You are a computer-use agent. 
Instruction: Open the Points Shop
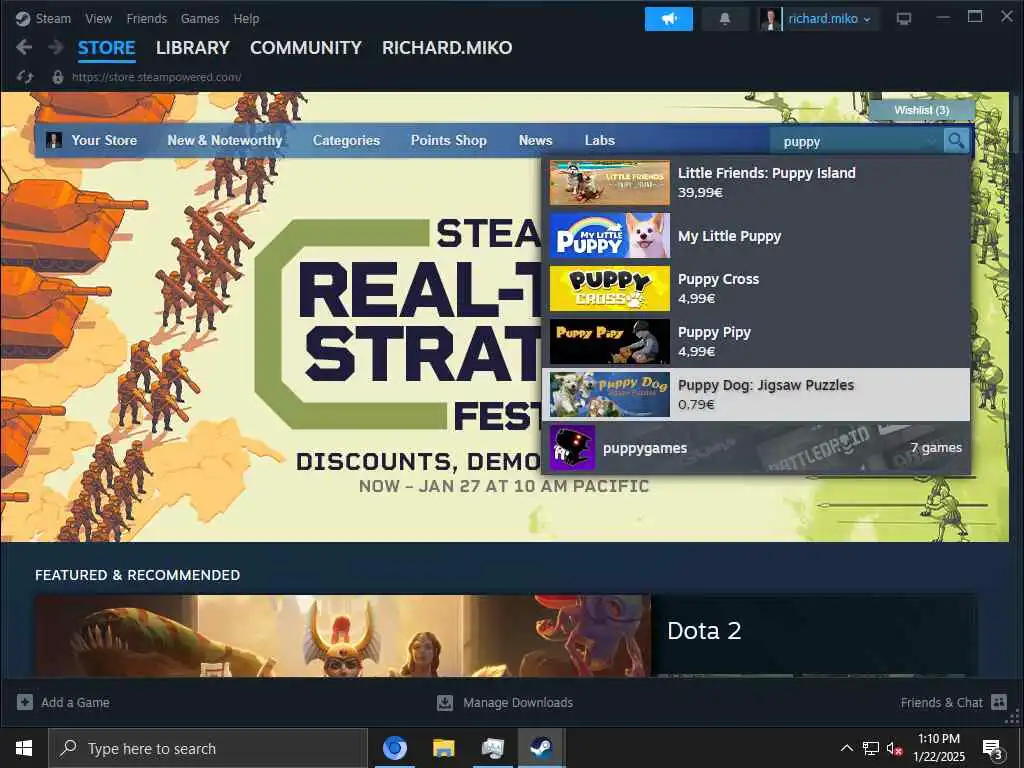(x=449, y=140)
